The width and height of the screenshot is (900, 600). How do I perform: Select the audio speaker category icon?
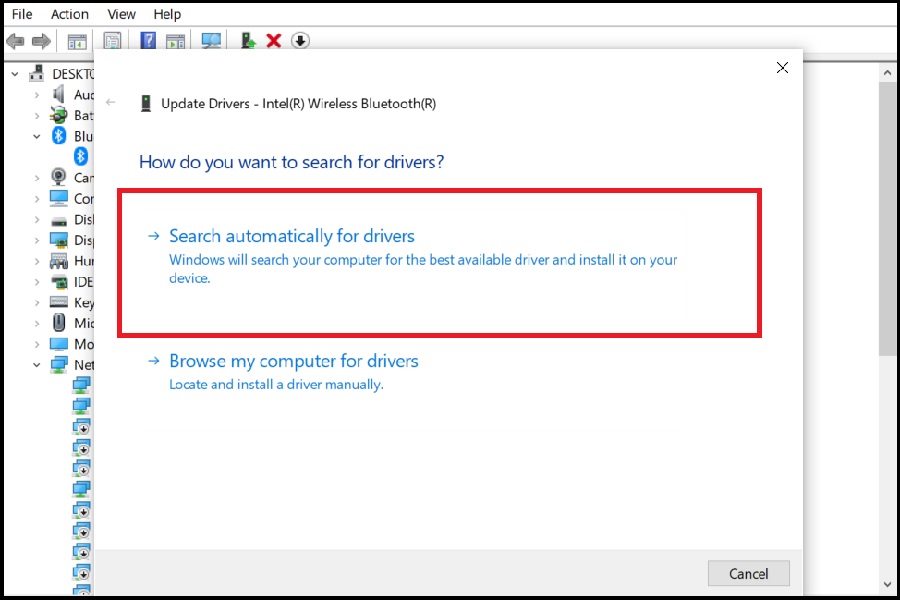59,94
